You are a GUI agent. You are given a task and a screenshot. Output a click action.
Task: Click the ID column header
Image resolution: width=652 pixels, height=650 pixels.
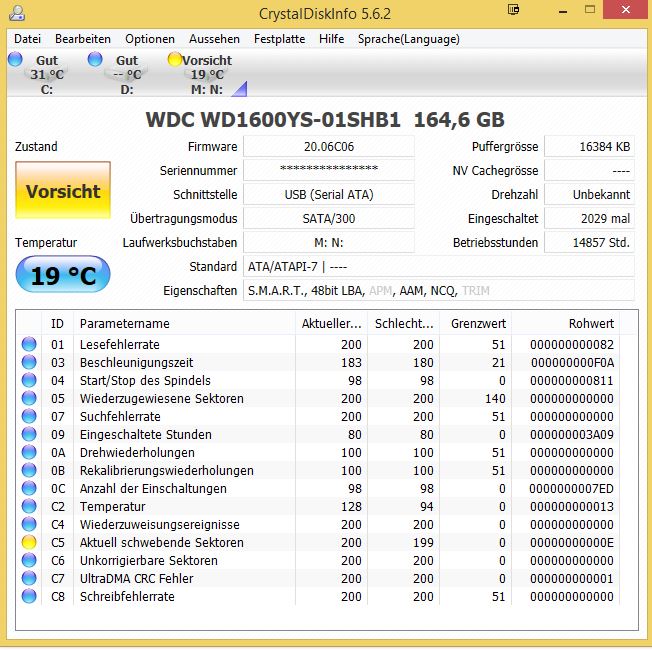coord(57,323)
